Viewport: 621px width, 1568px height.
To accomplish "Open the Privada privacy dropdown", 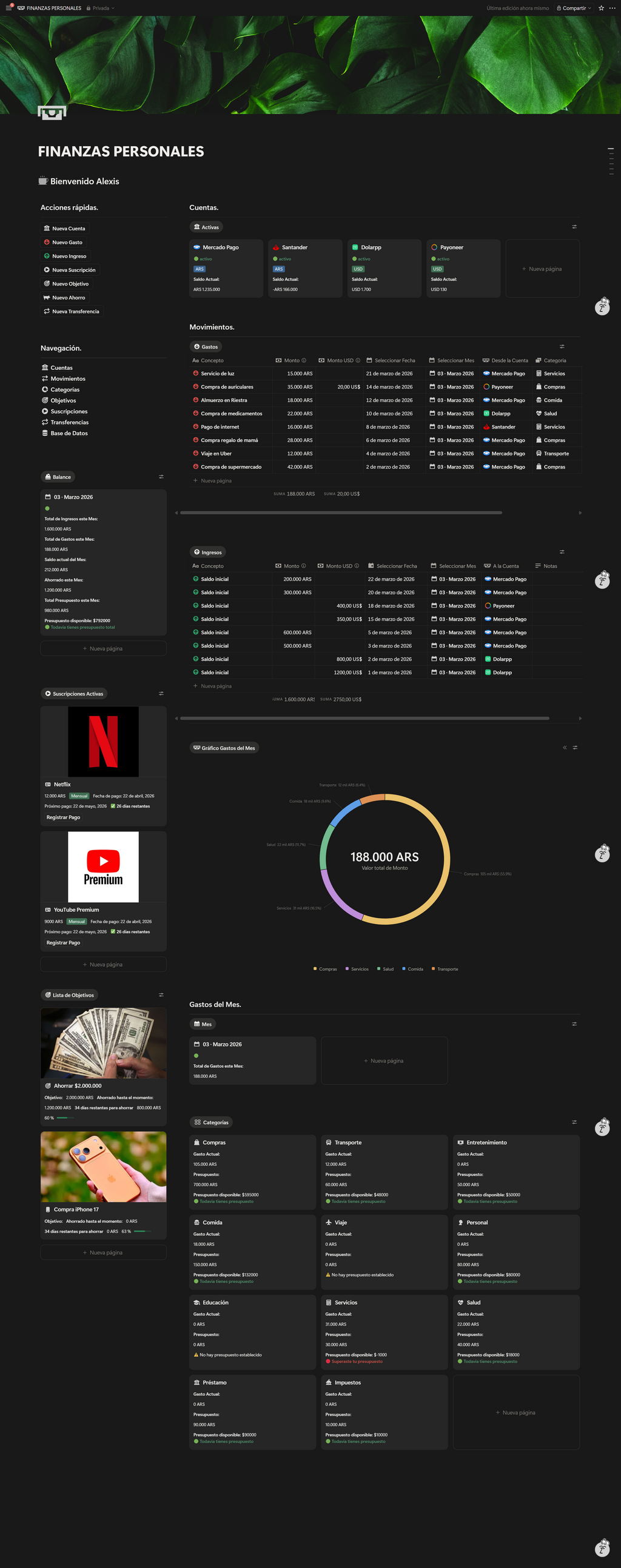I will (x=101, y=8).
